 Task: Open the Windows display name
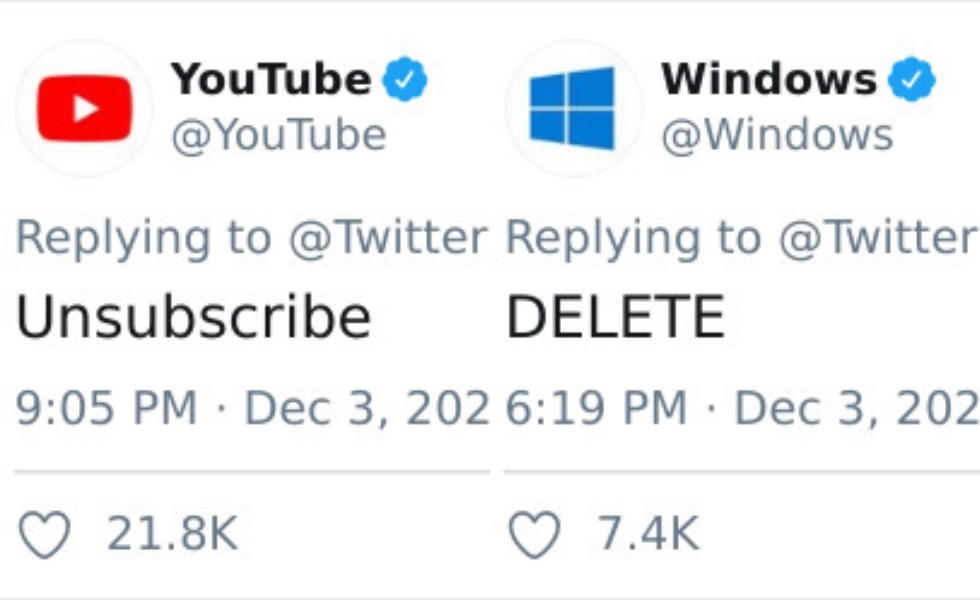coord(769,79)
